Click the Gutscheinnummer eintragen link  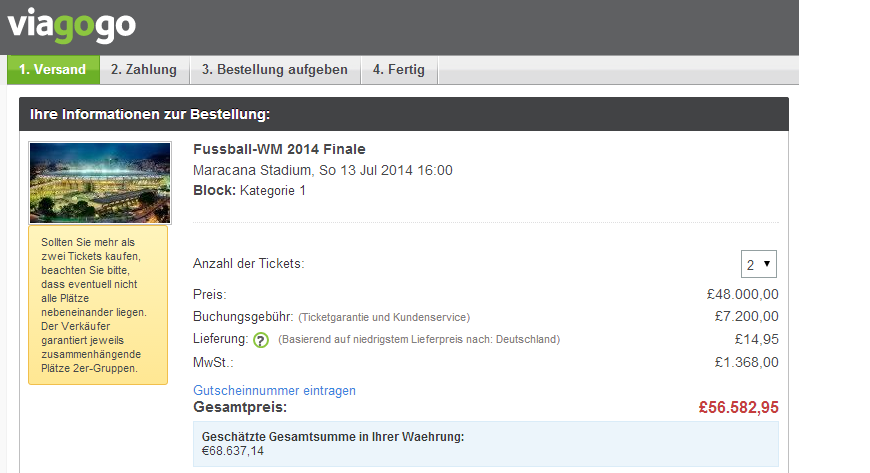274,390
